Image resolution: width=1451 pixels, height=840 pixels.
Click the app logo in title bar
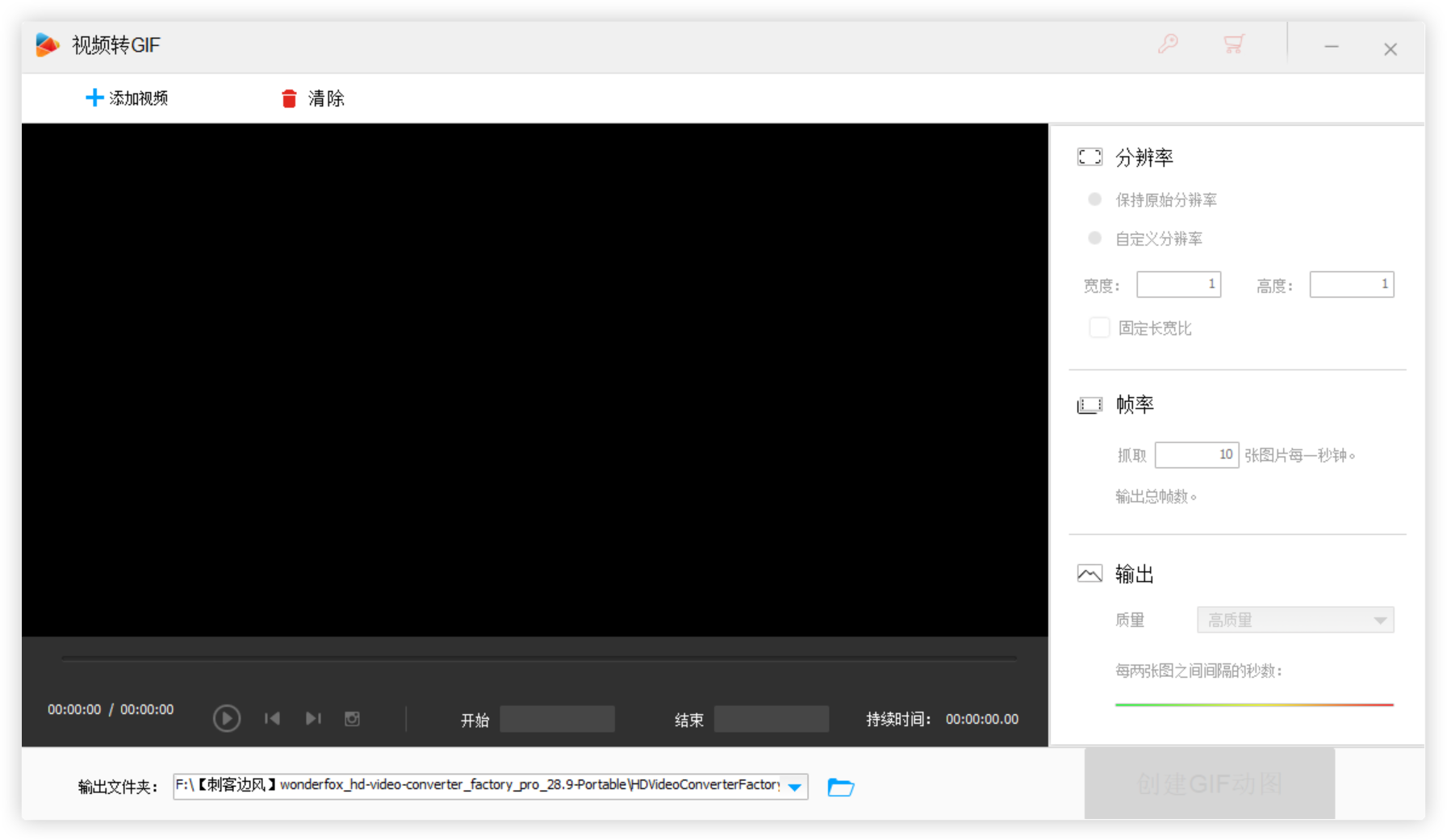point(48,45)
